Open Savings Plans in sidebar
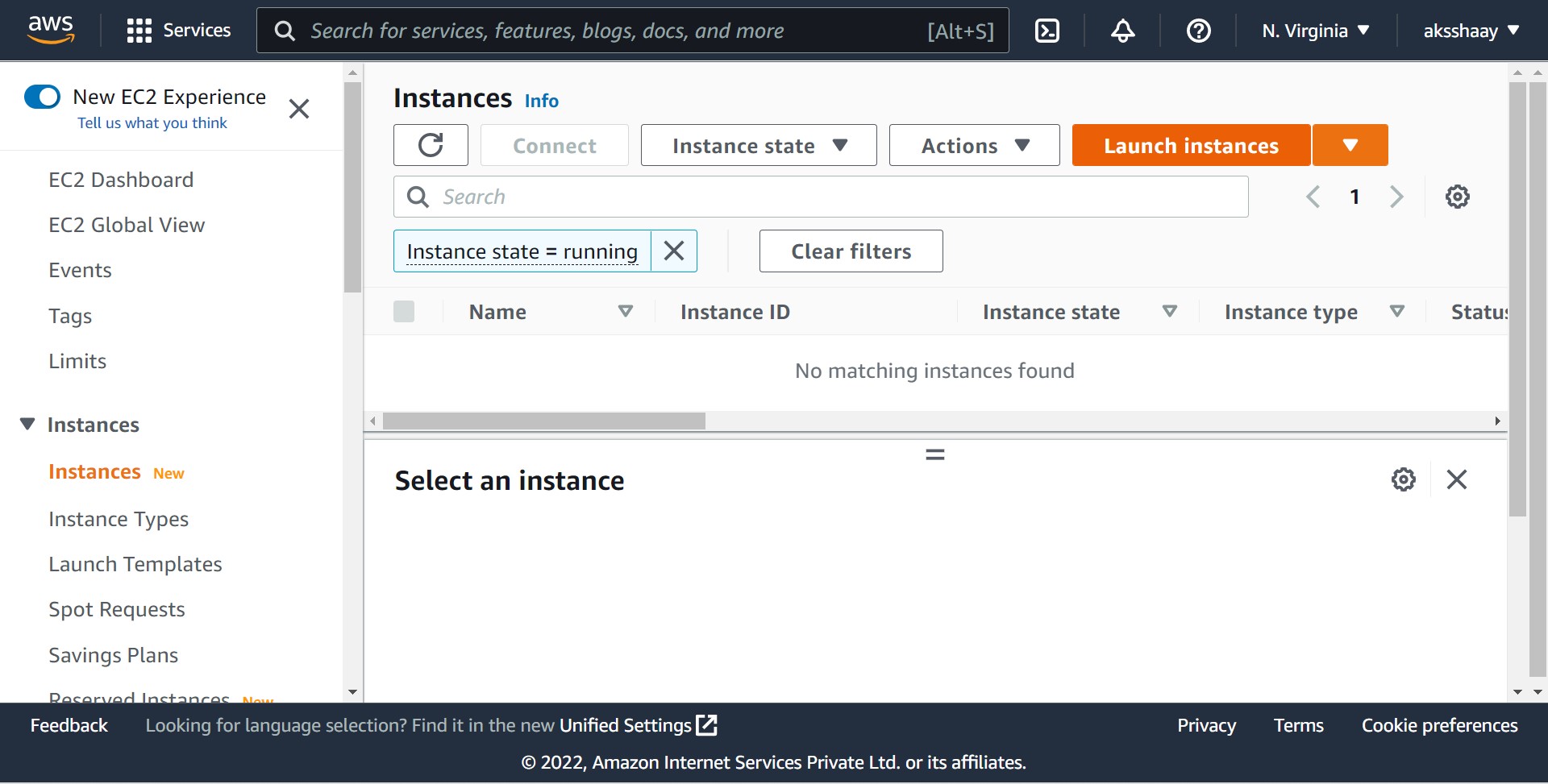 click(114, 655)
